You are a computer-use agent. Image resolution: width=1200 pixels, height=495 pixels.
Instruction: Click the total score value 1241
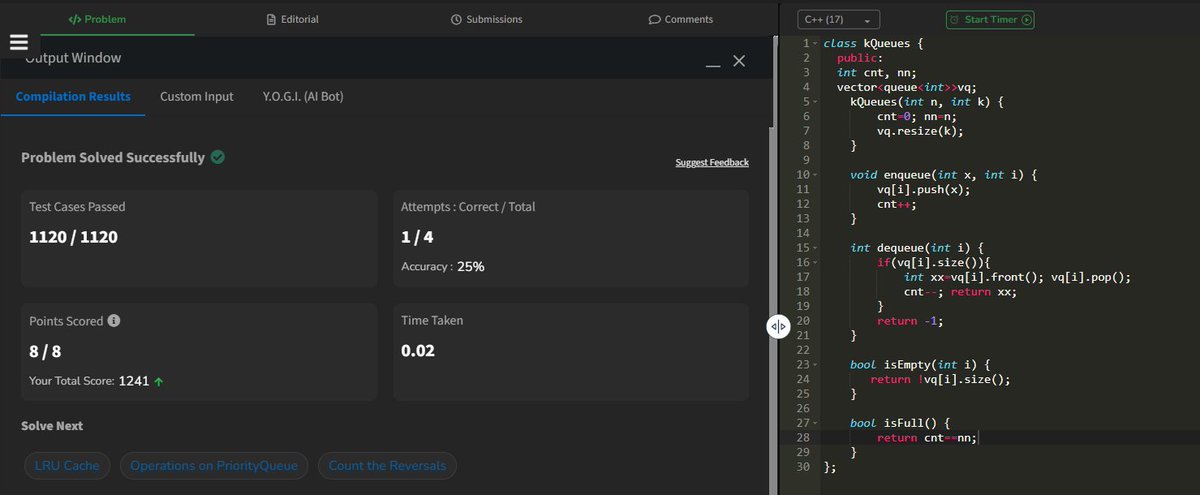(x=134, y=381)
